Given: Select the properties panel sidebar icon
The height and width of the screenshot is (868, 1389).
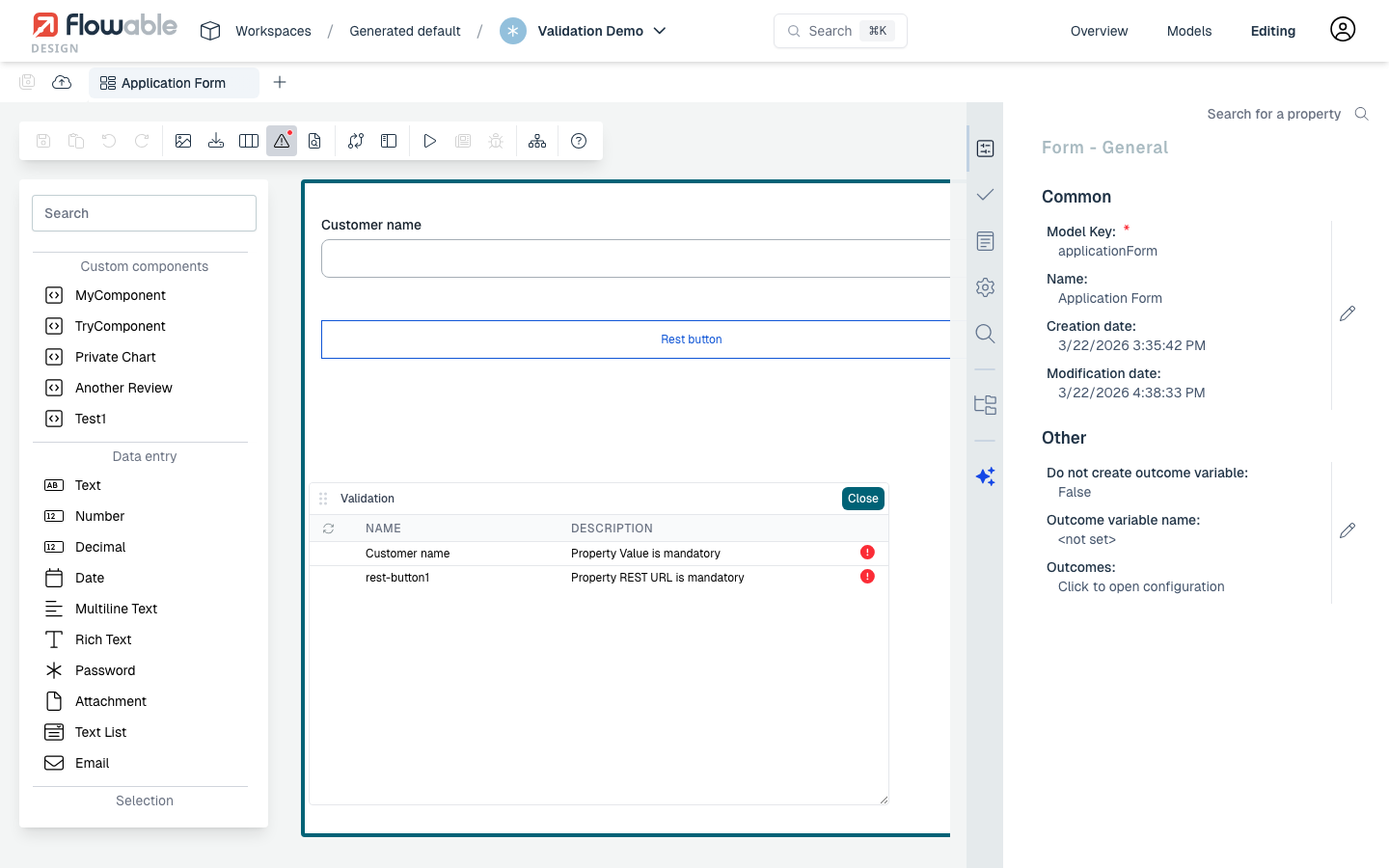Looking at the screenshot, I should (985, 148).
